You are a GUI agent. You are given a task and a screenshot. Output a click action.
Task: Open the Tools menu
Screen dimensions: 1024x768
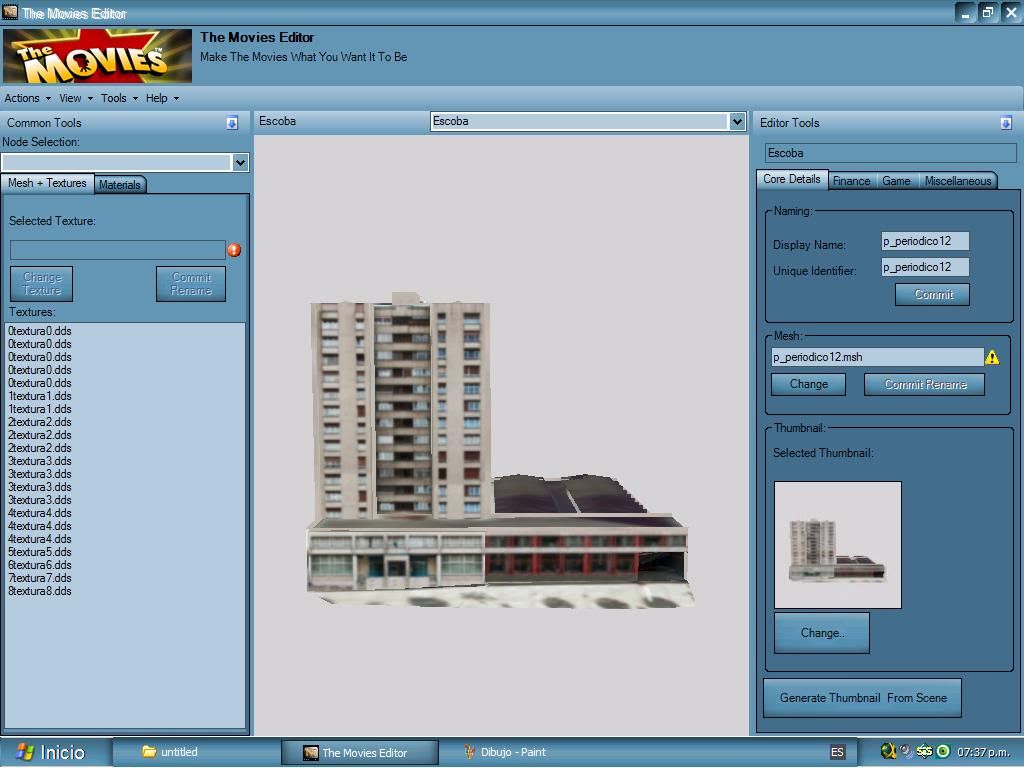coord(120,98)
